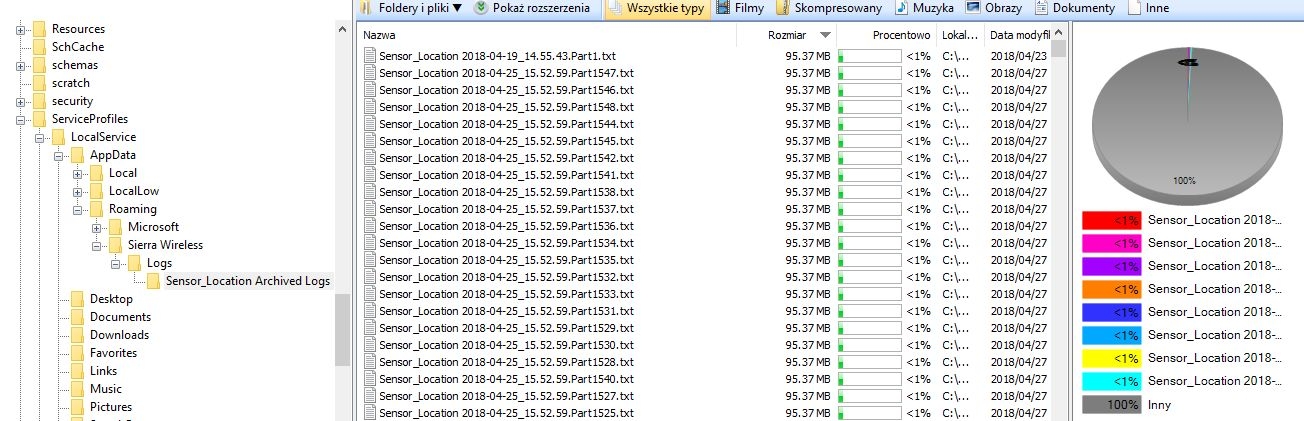This screenshot has width=1304, height=421.
Task: Collapse the ServiceProfiles tree node
Action: pyautogui.click(x=21, y=119)
